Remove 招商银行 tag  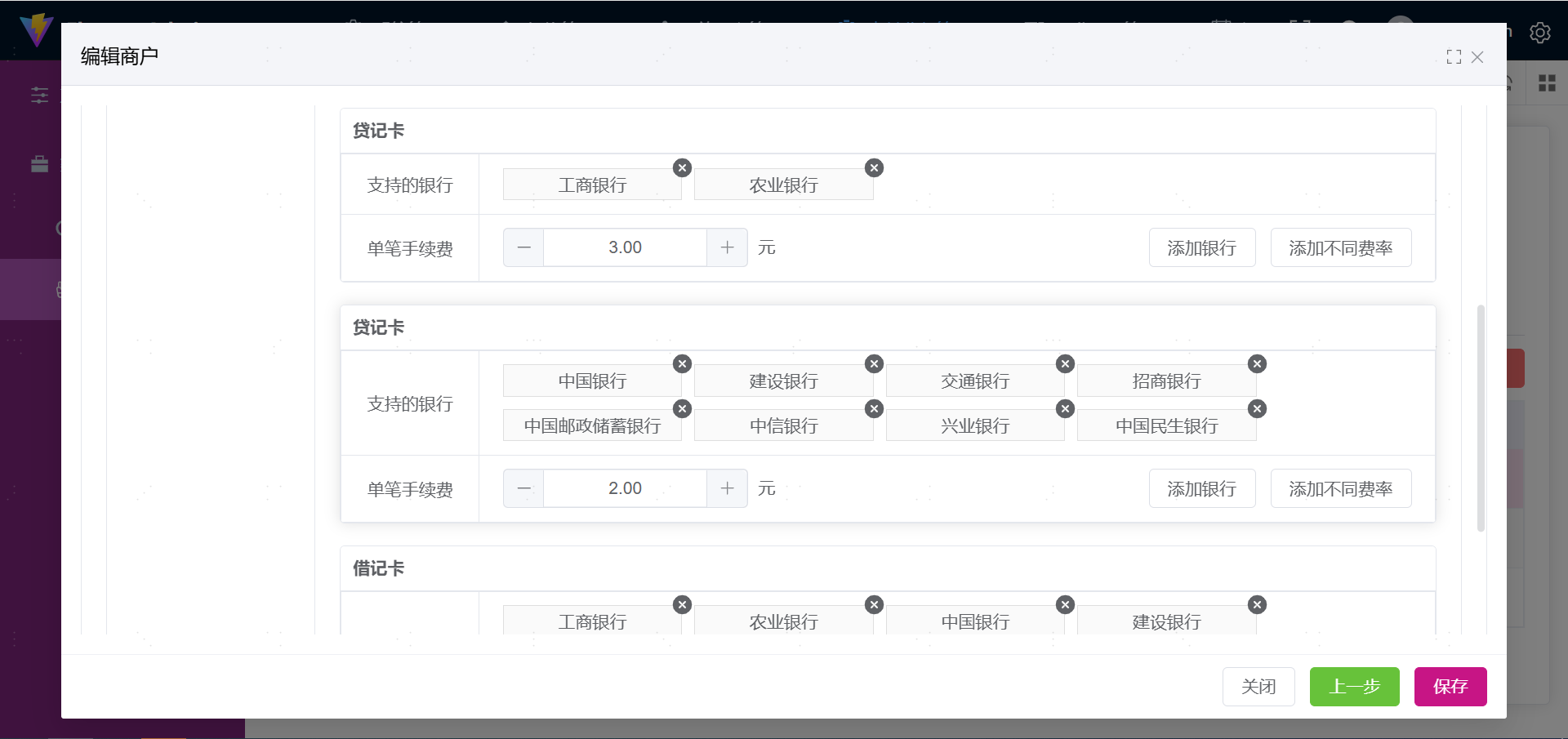[x=1257, y=364]
